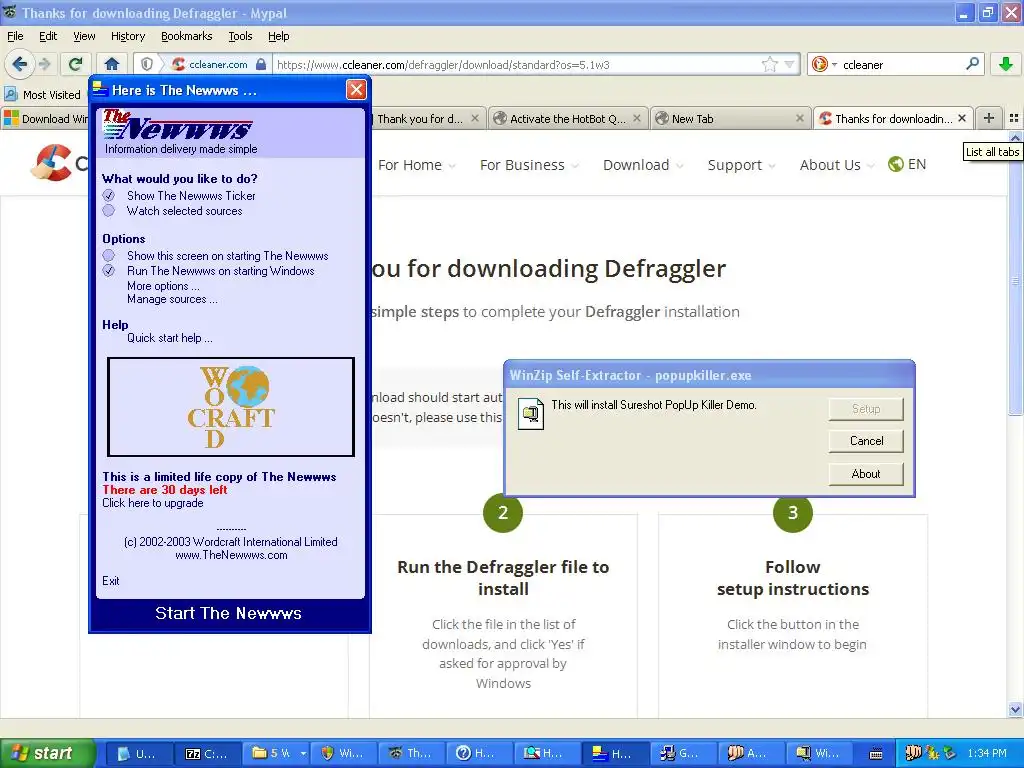
Task: Reload the current page
Action: 76,64
